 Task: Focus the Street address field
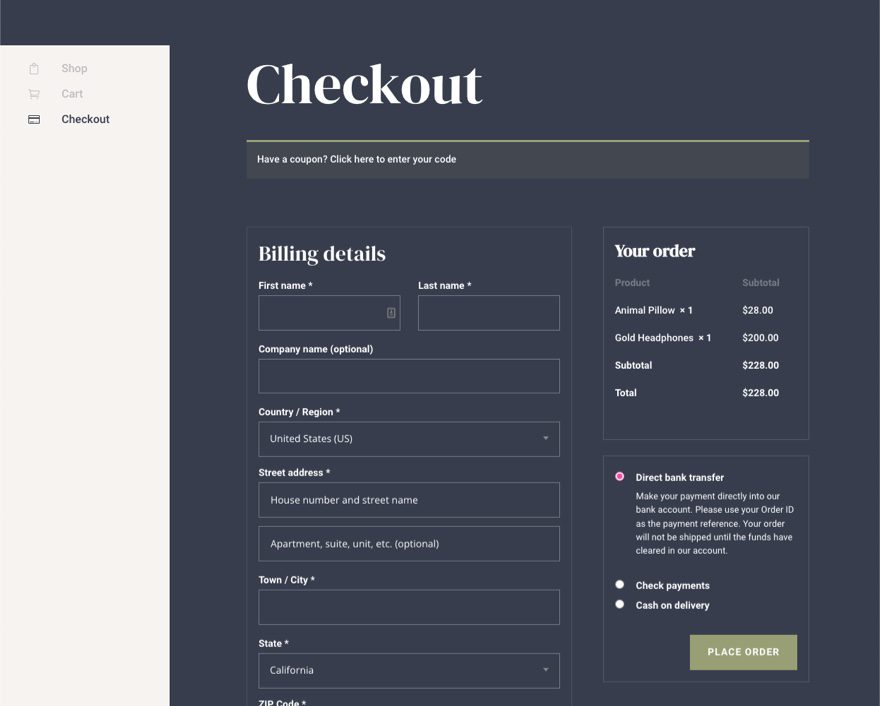click(x=408, y=500)
